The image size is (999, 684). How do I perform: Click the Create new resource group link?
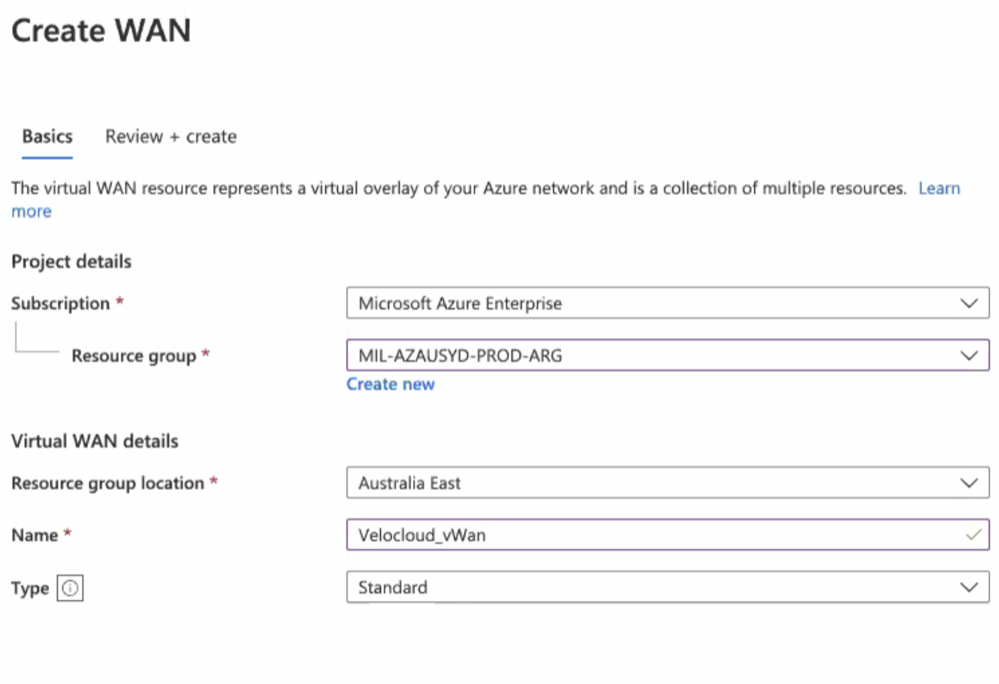pyautogui.click(x=390, y=384)
